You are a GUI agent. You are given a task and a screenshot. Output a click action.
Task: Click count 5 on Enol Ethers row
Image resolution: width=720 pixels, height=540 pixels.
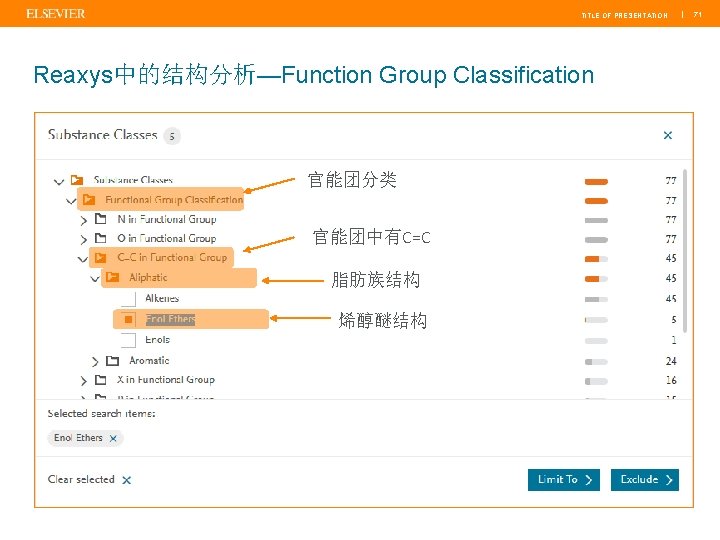click(674, 320)
